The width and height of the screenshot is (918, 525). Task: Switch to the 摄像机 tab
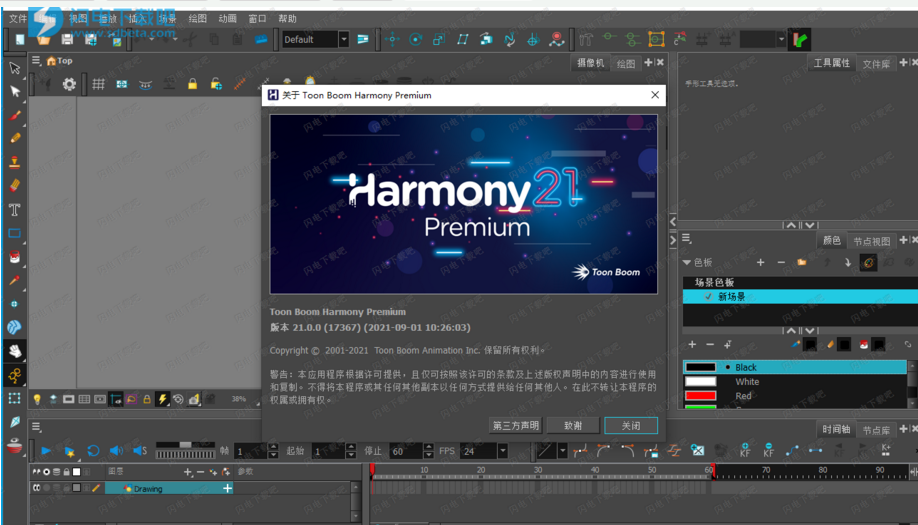590,63
